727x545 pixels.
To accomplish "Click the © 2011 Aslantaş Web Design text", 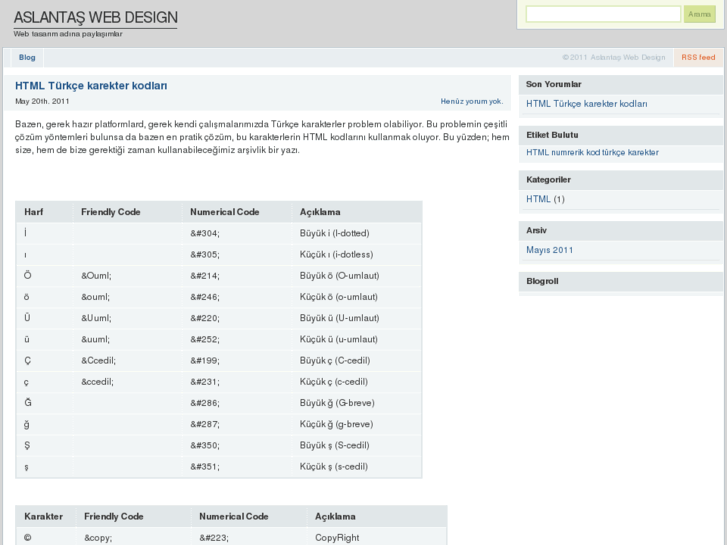I will click(x=613, y=58).
